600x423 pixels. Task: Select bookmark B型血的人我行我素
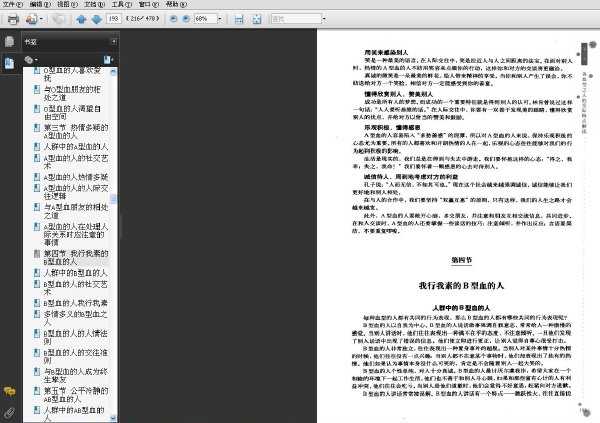76,303
